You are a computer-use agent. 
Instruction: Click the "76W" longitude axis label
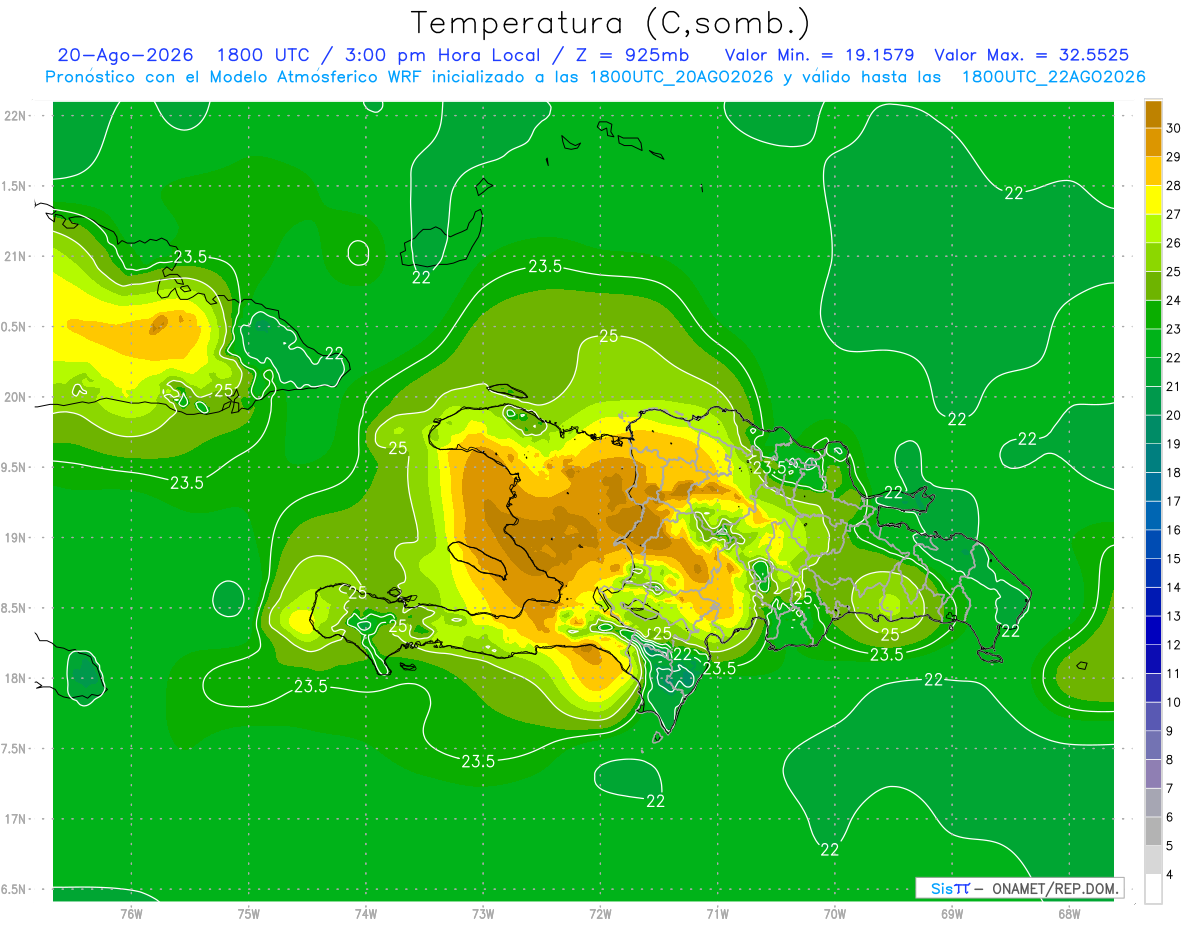131,913
